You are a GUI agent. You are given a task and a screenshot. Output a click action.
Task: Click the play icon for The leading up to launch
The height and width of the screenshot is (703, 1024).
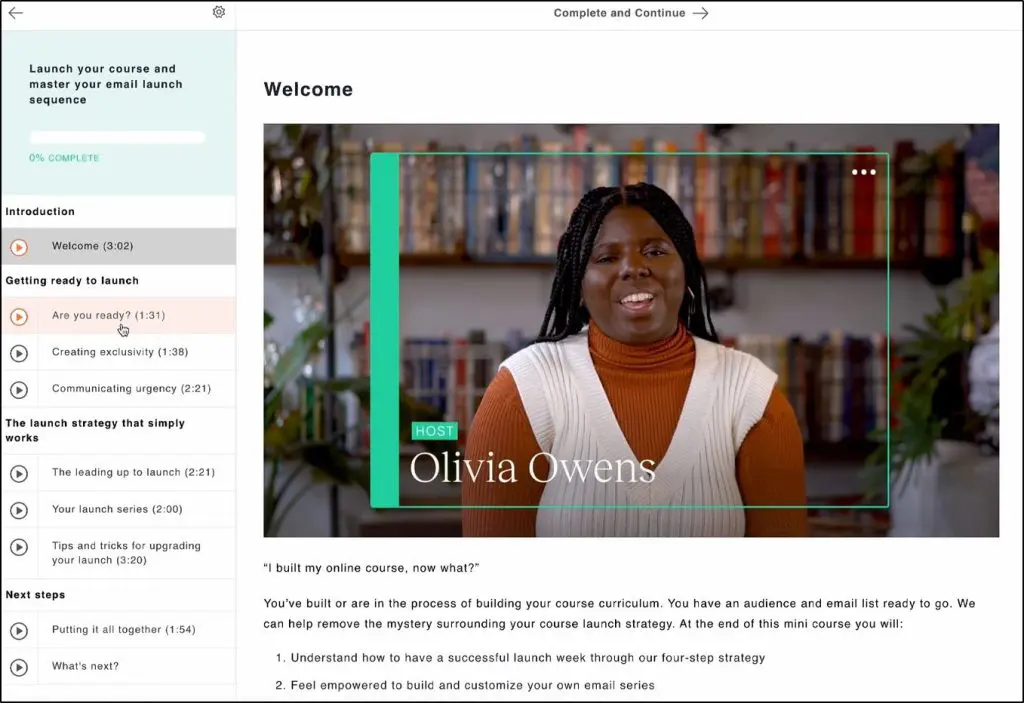[x=18, y=474]
